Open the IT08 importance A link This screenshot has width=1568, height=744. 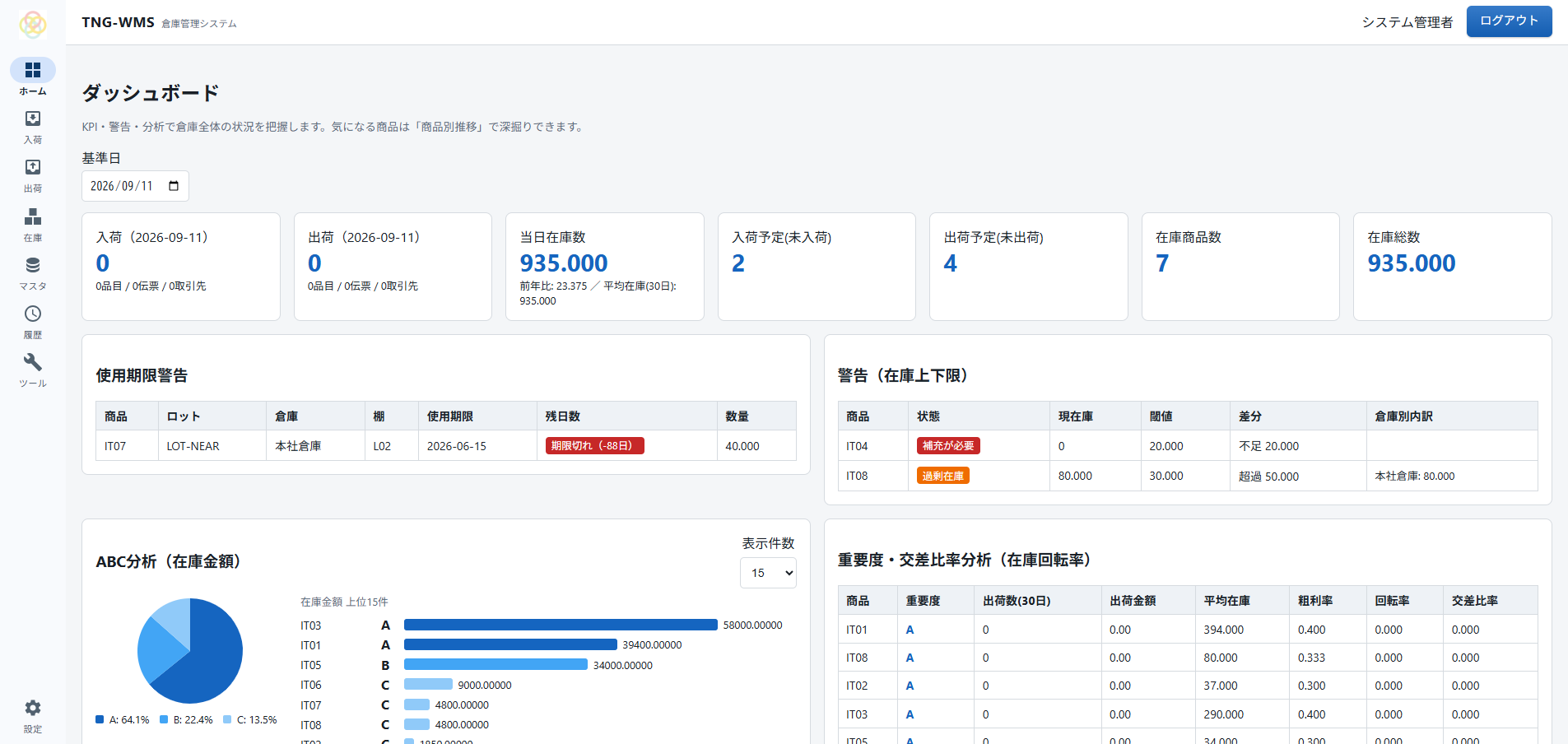(910, 658)
